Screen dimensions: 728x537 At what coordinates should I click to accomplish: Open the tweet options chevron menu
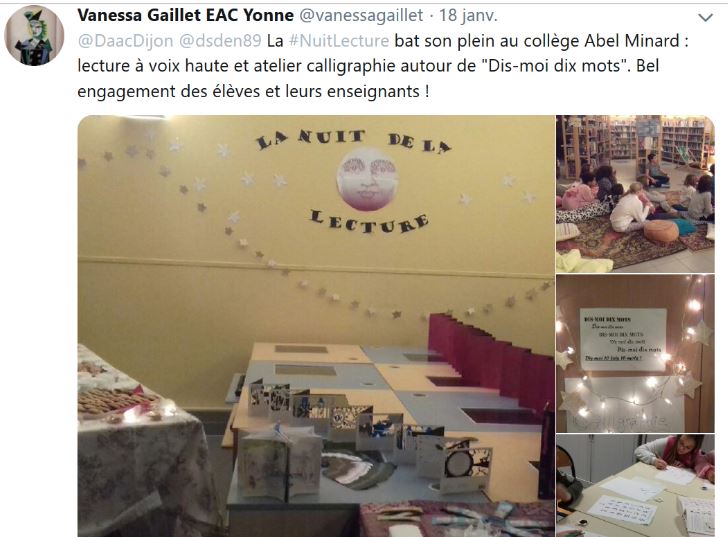[705, 18]
